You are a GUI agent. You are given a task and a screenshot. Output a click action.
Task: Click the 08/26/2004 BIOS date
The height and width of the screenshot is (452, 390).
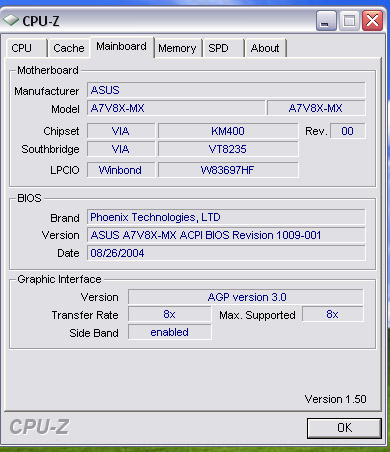point(226,253)
